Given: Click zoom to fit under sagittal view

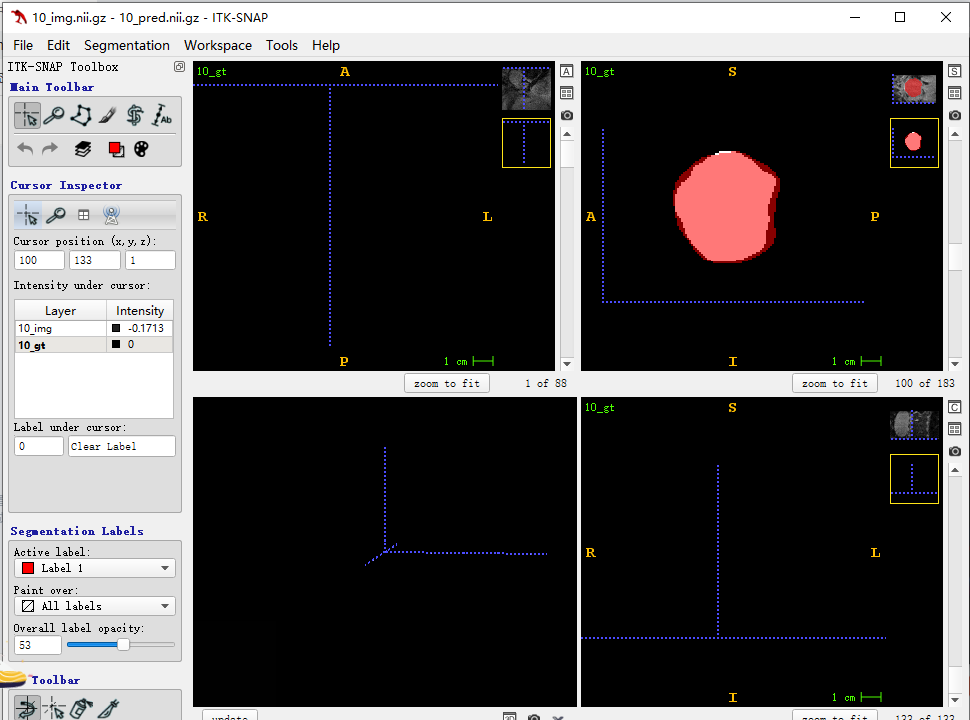Looking at the screenshot, I should tap(835, 384).
